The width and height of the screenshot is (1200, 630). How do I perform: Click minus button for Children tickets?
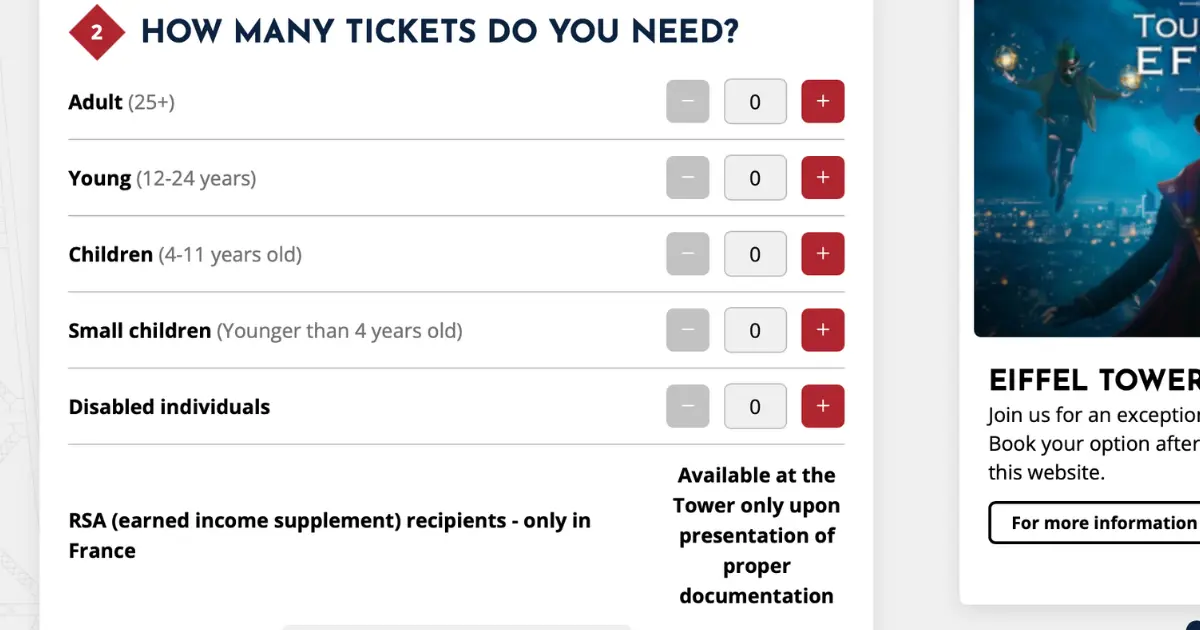688,254
